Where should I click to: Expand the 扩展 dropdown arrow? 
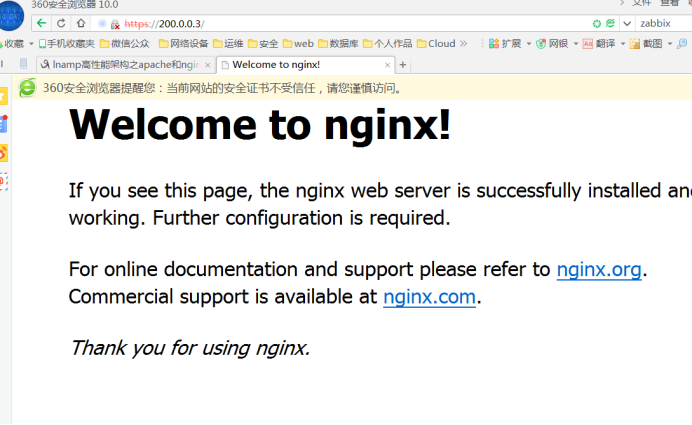[x=529, y=44]
